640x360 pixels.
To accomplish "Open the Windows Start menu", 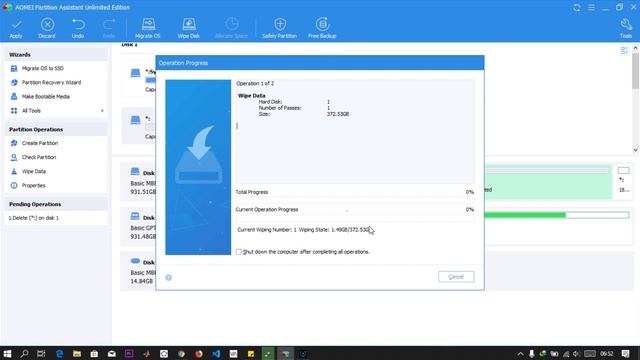I will point(7,353).
